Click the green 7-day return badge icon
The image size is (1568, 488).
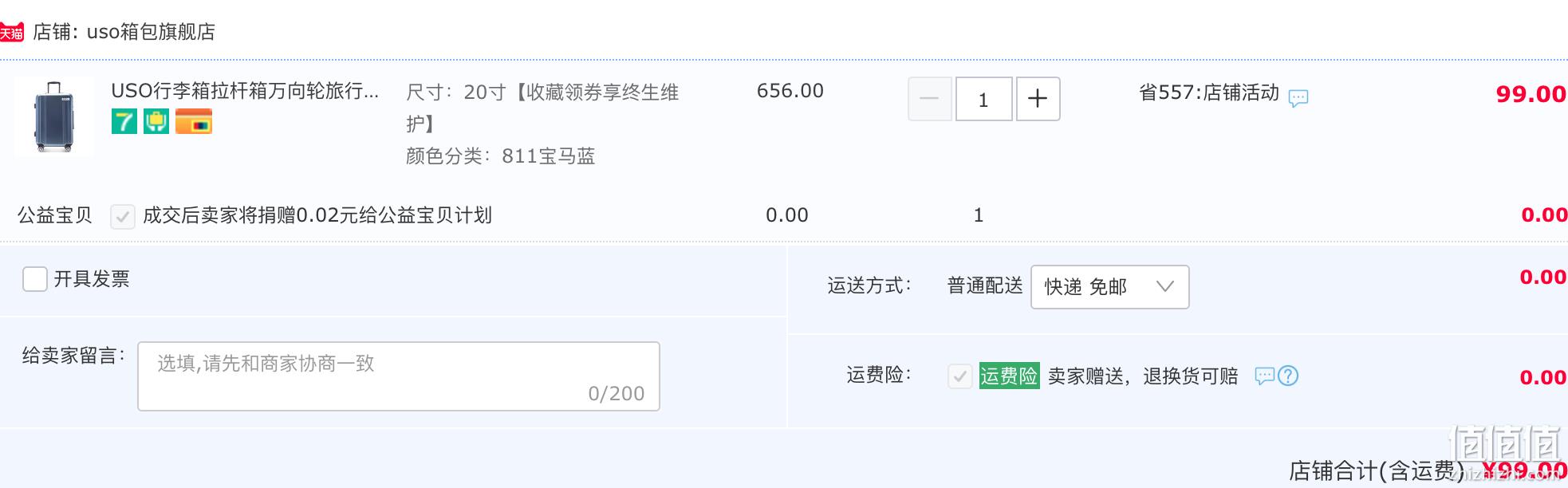coord(124,121)
